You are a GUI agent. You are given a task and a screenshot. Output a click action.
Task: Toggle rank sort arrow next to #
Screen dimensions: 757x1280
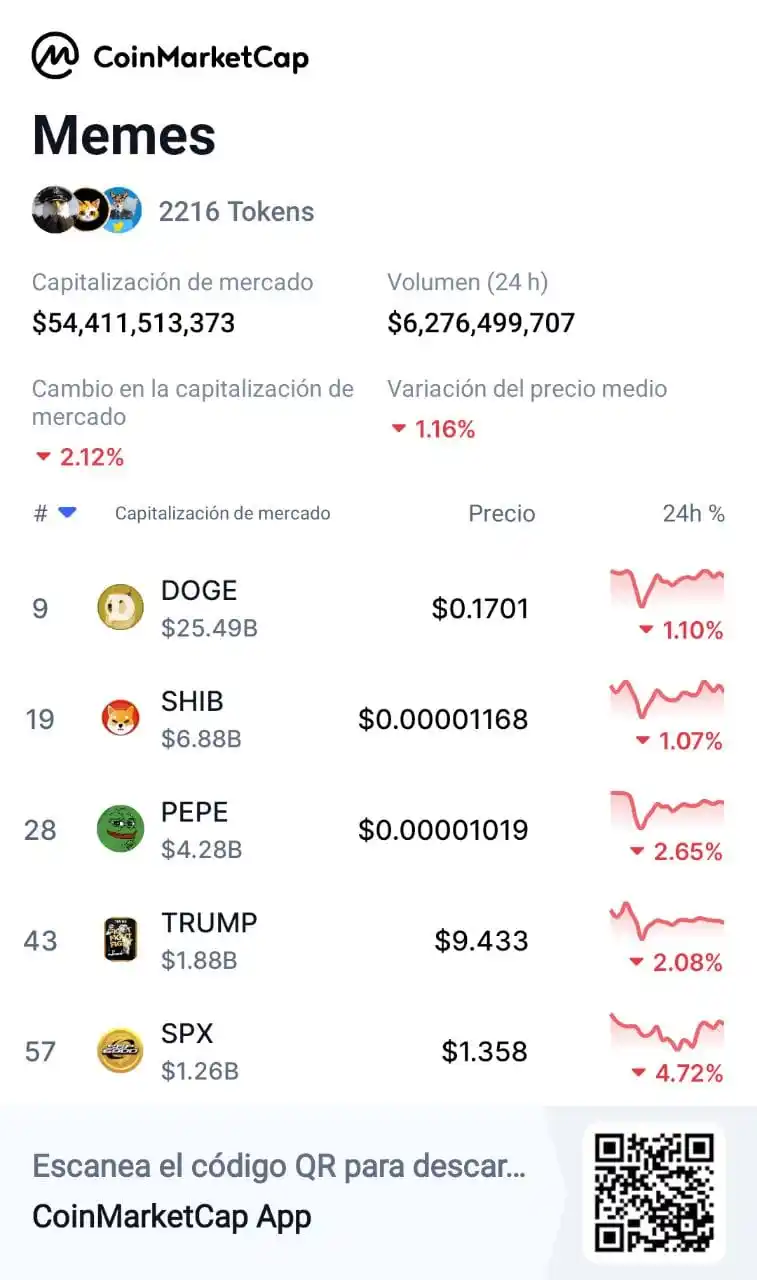67,513
